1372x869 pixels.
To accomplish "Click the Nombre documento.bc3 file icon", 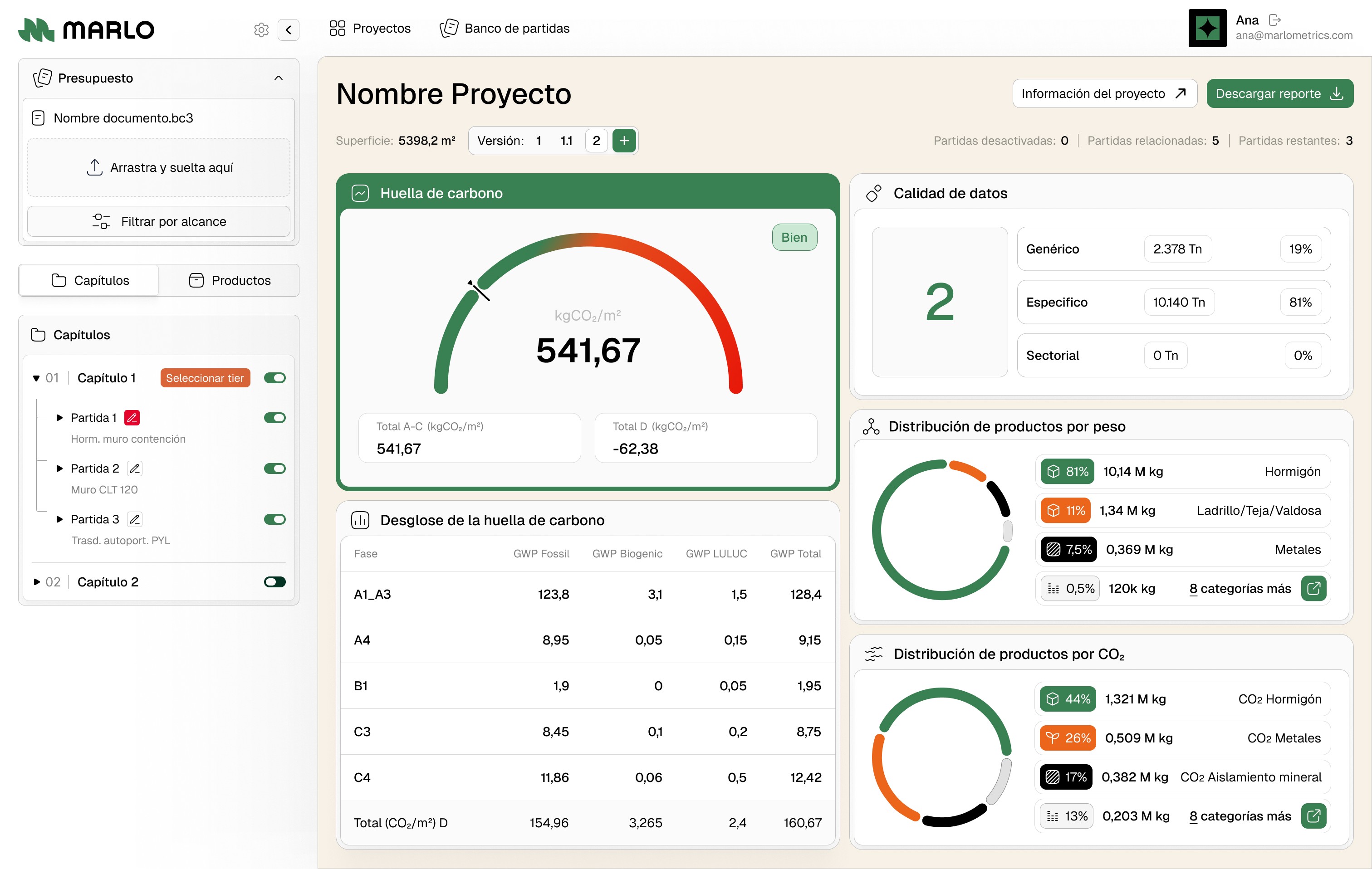I will tap(38, 118).
